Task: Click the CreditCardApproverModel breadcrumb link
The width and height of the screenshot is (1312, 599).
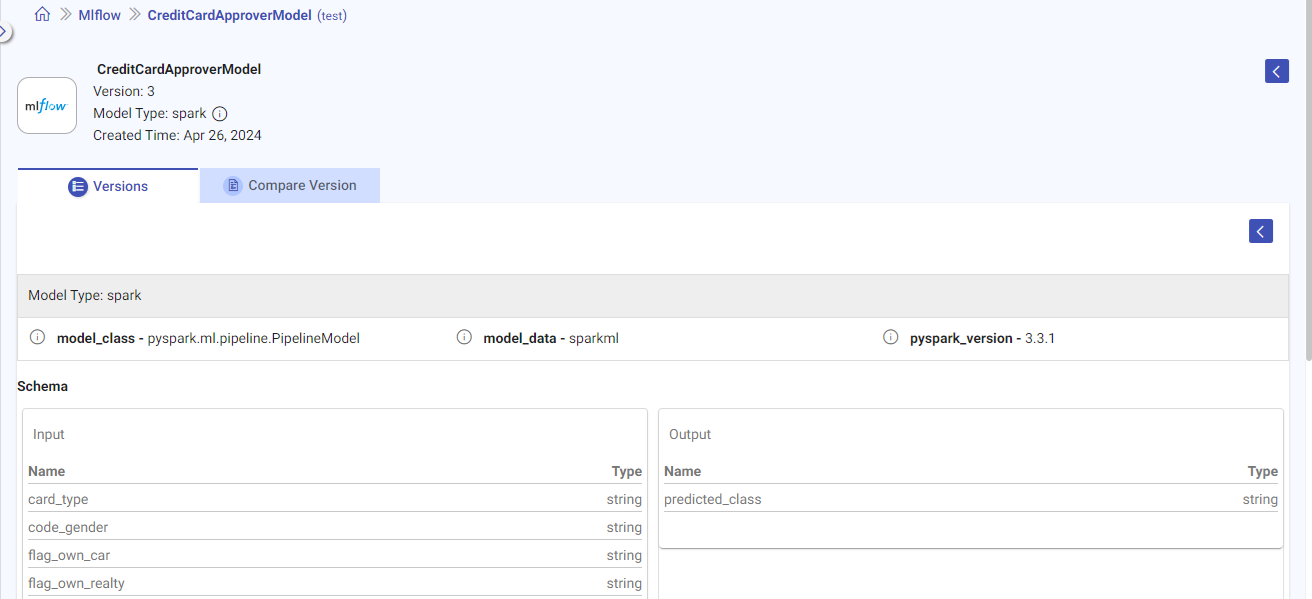Action: pyautogui.click(x=227, y=14)
